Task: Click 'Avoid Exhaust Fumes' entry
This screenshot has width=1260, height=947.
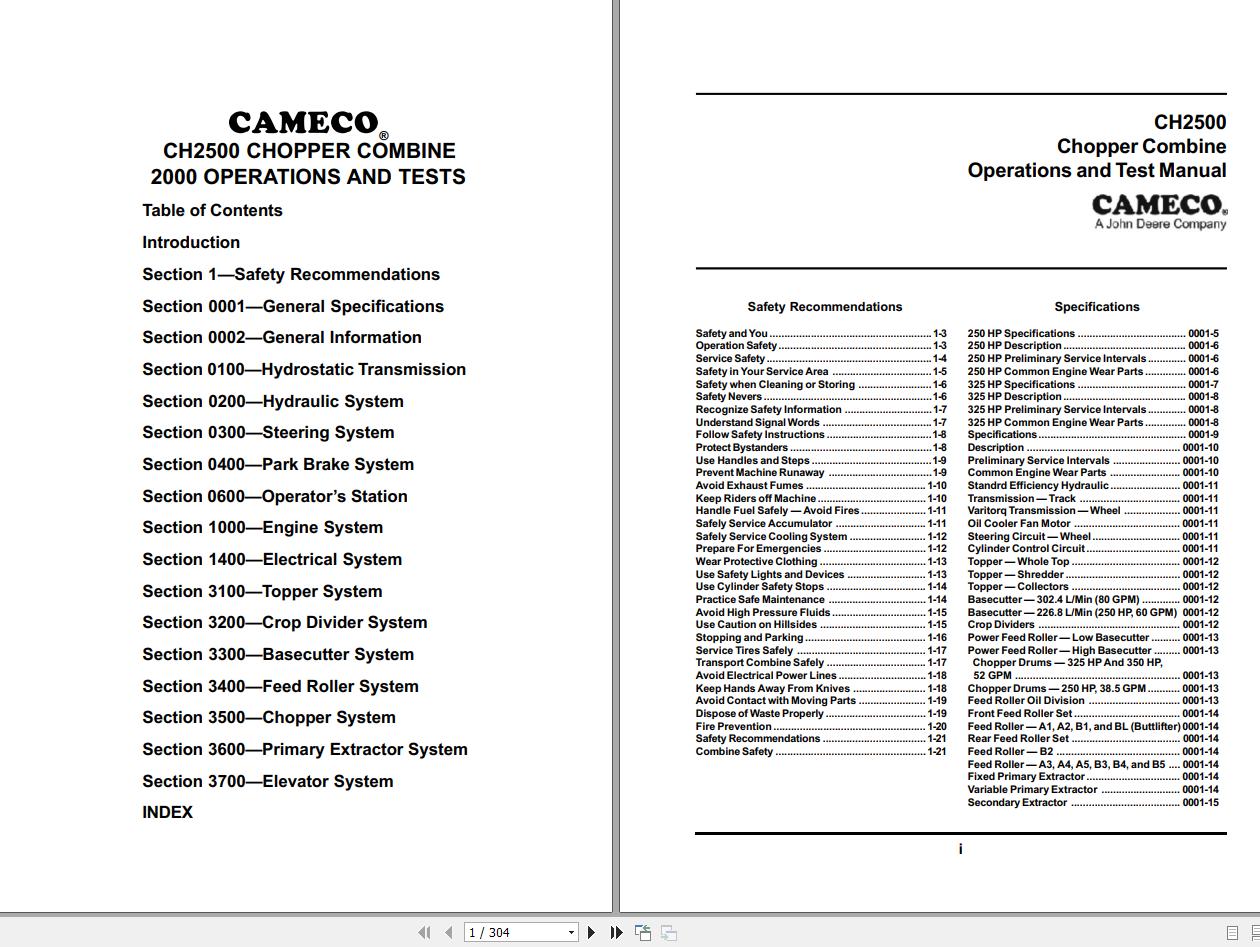Action: pyautogui.click(x=821, y=485)
